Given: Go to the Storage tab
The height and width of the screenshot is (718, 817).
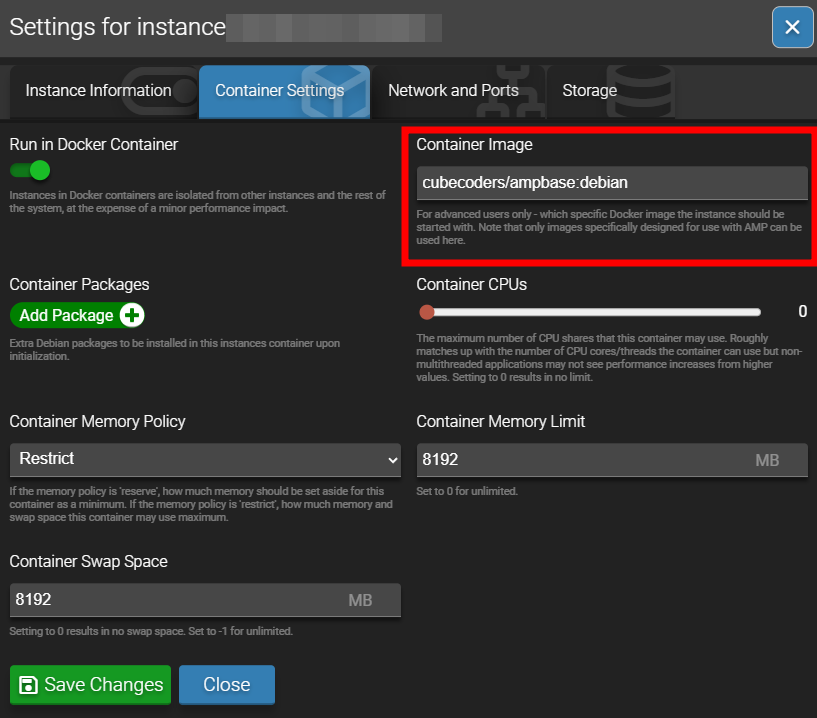Looking at the screenshot, I should click(x=589, y=91).
